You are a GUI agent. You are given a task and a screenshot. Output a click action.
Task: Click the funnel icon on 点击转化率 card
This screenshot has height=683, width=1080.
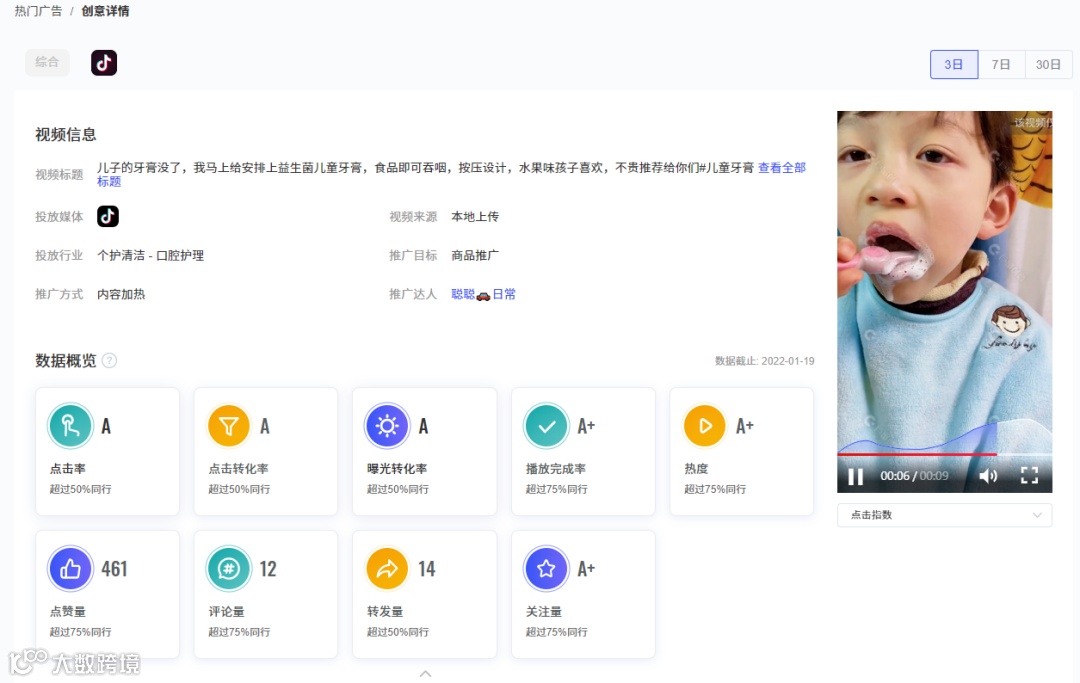[229, 425]
